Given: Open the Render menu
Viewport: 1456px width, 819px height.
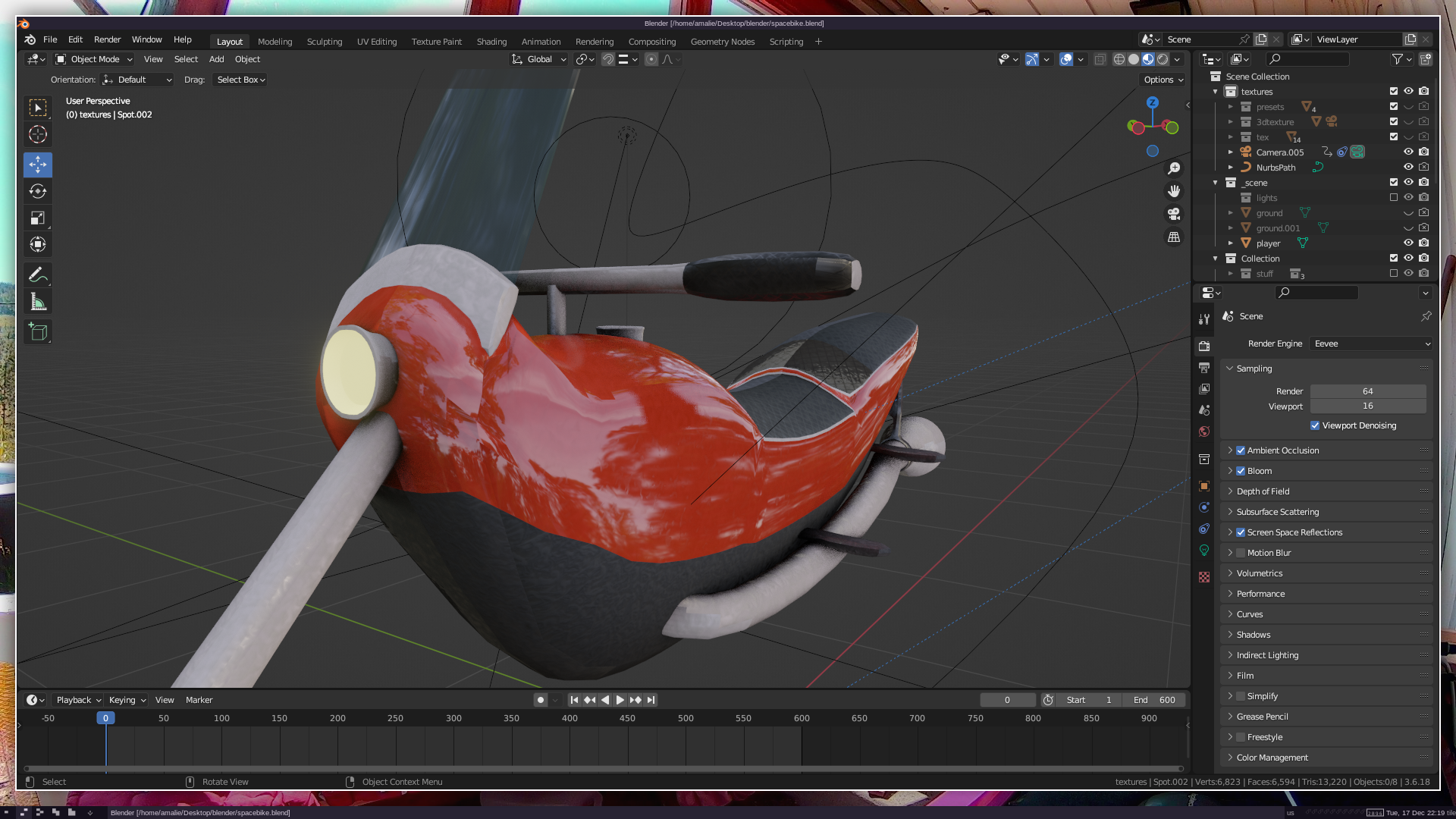Looking at the screenshot, I should click(107, 39).
